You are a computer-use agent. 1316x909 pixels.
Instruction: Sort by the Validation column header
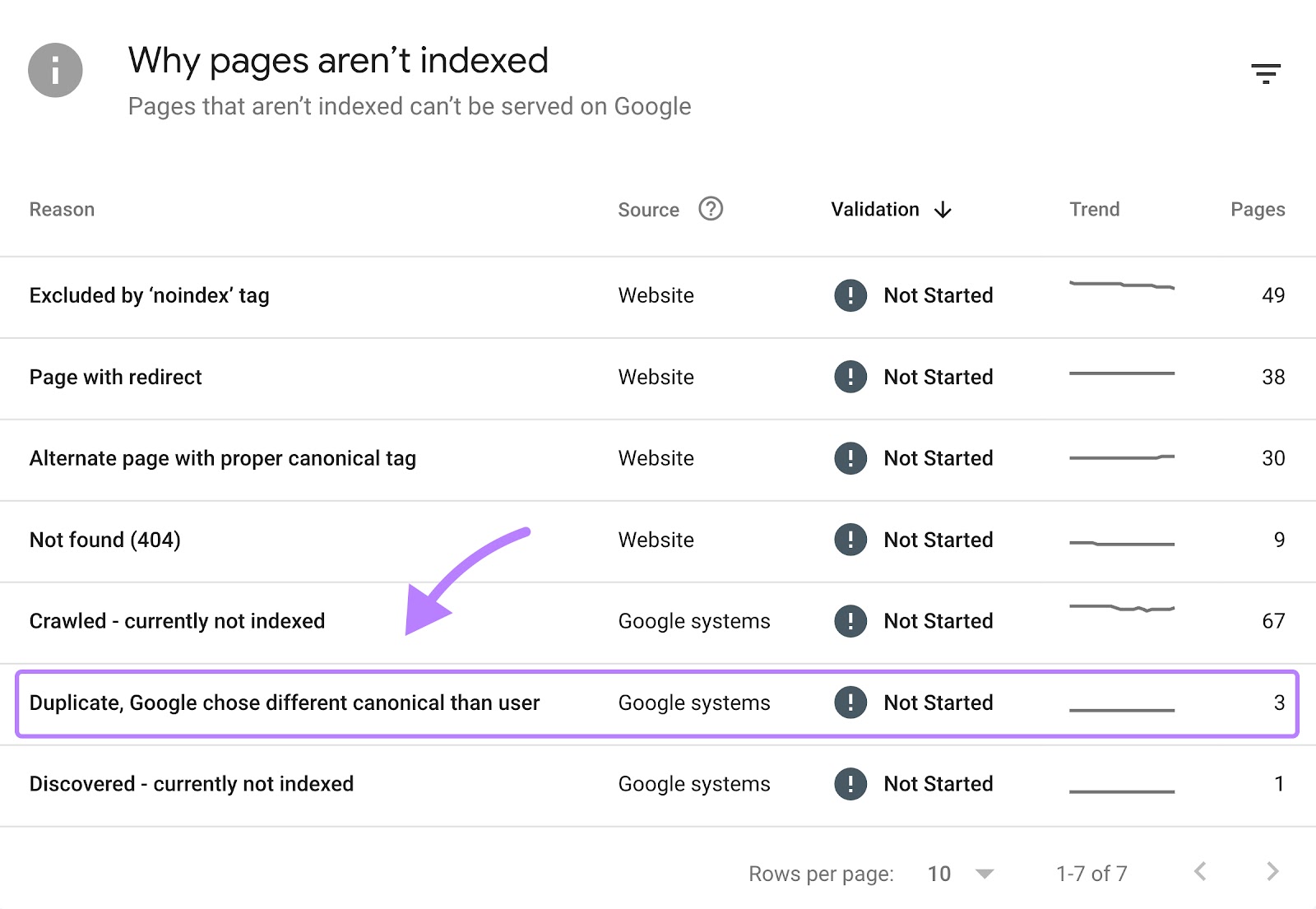pos(875,210)
